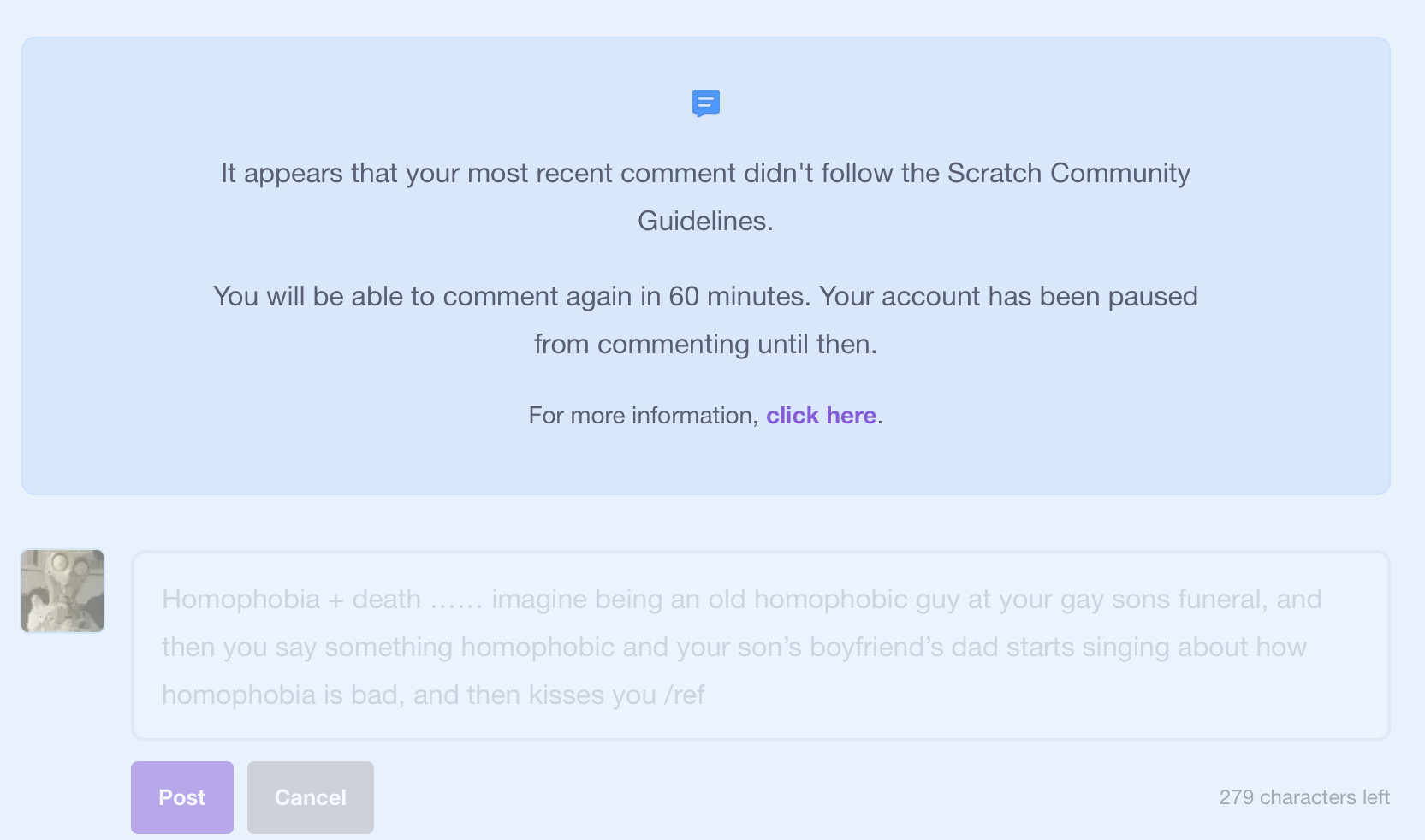Click the "Homophobia + death" comment line
Viewport: 1425px width, 840px height.
coord(291,600)
